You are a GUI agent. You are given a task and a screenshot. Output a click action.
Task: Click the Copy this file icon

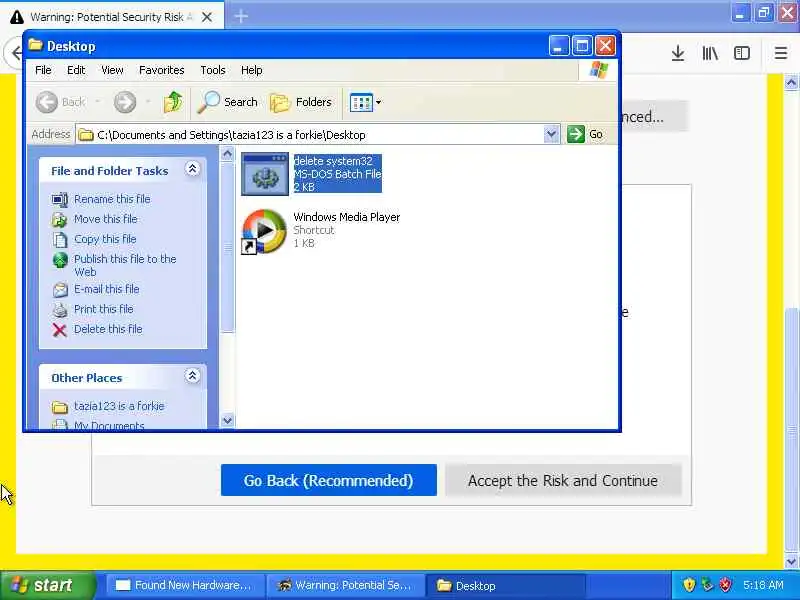point(60,239)
